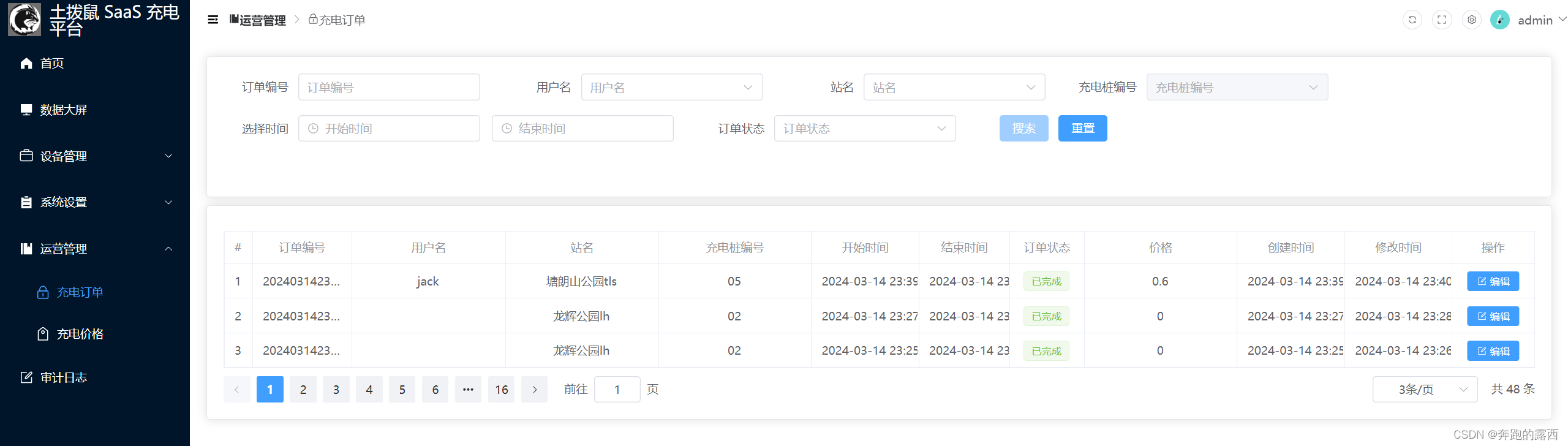Open 审计日志 menu item
Screen dimensions: 1568x446
(x=95, y=377)
